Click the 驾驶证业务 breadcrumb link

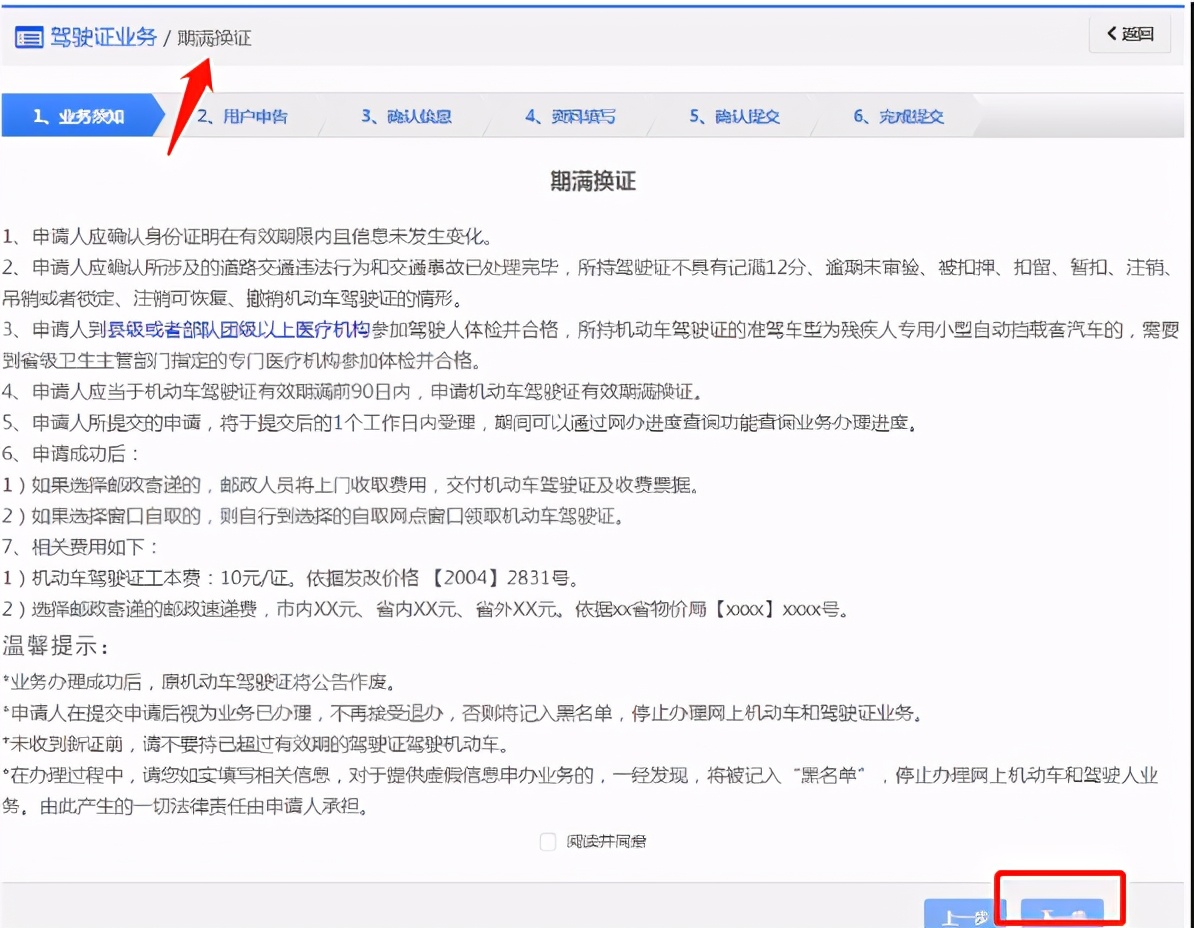(x=102, y=37)
